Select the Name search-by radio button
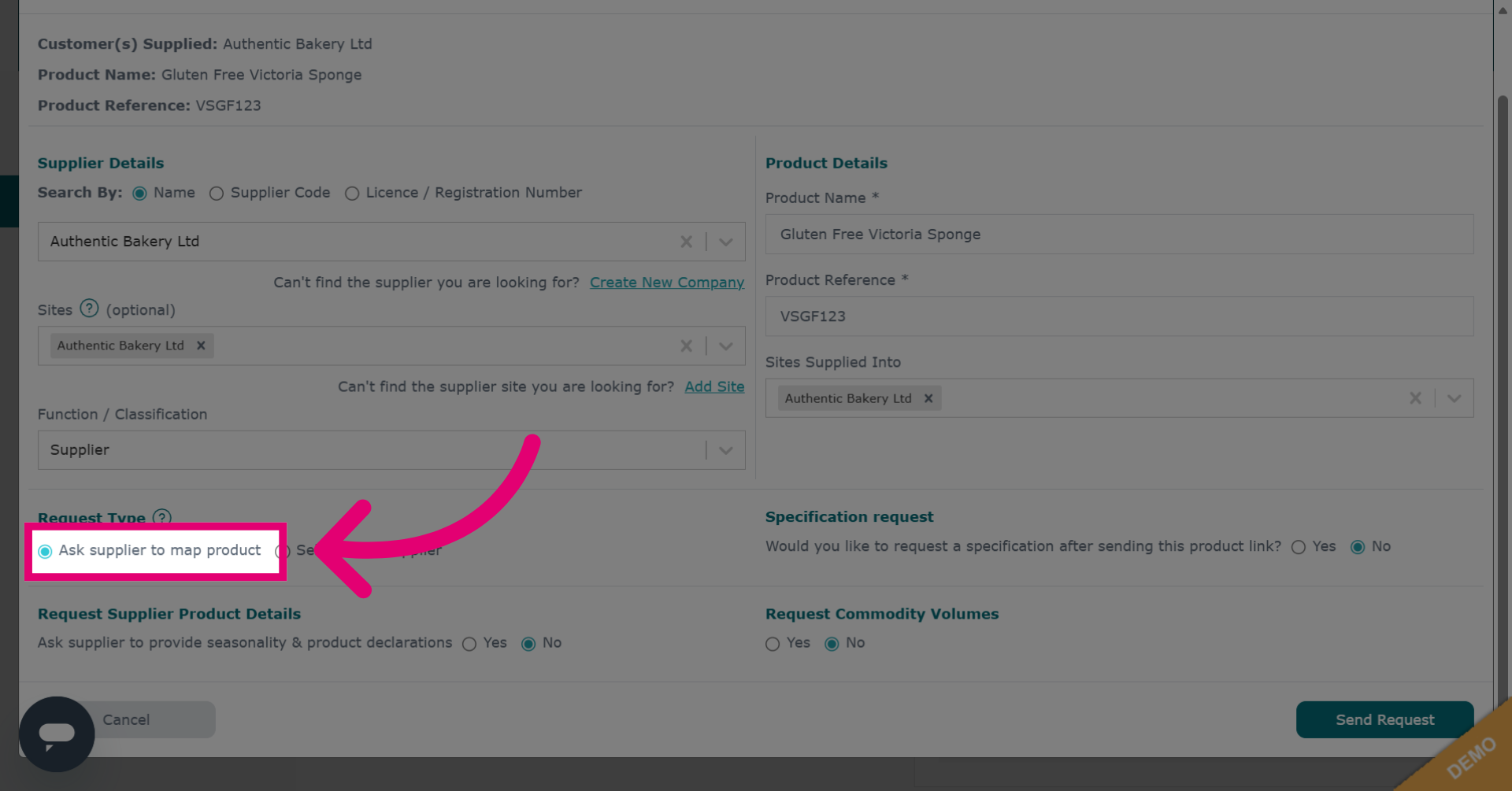The image size is (1512, 791). coord(139,194)
